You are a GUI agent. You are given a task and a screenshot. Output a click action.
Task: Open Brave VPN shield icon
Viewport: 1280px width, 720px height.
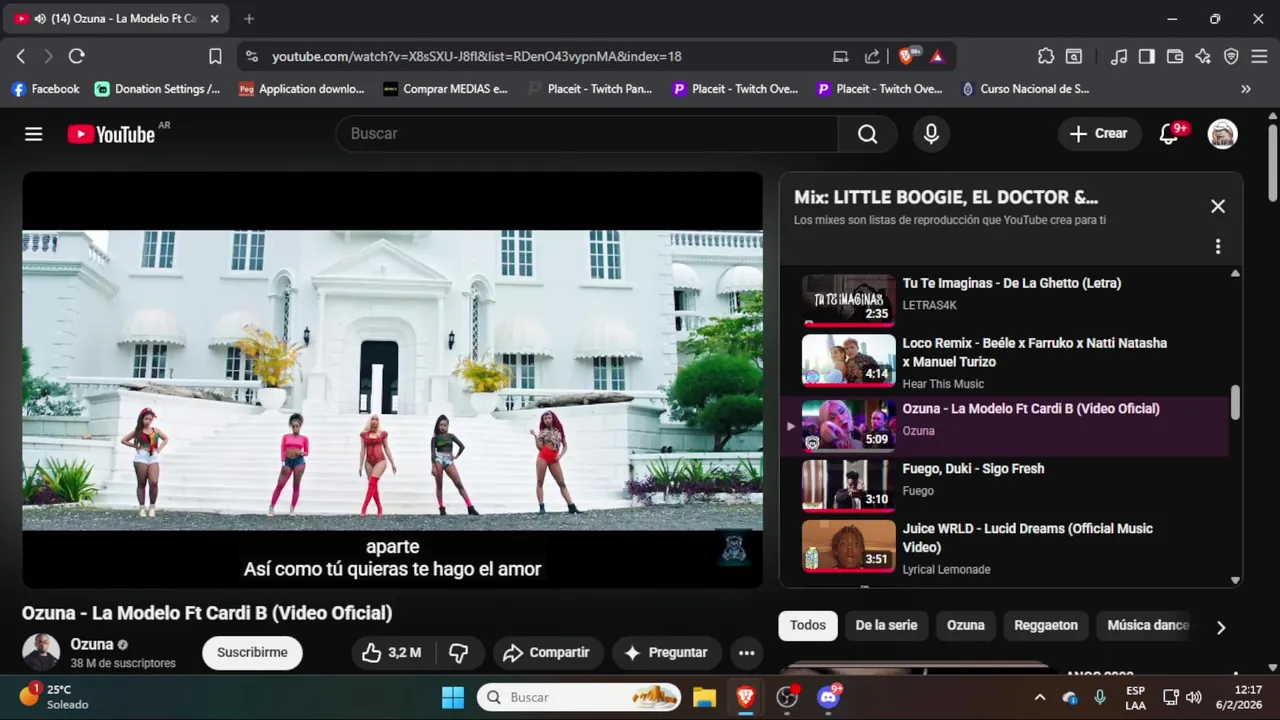click(x=1231, y=57)
